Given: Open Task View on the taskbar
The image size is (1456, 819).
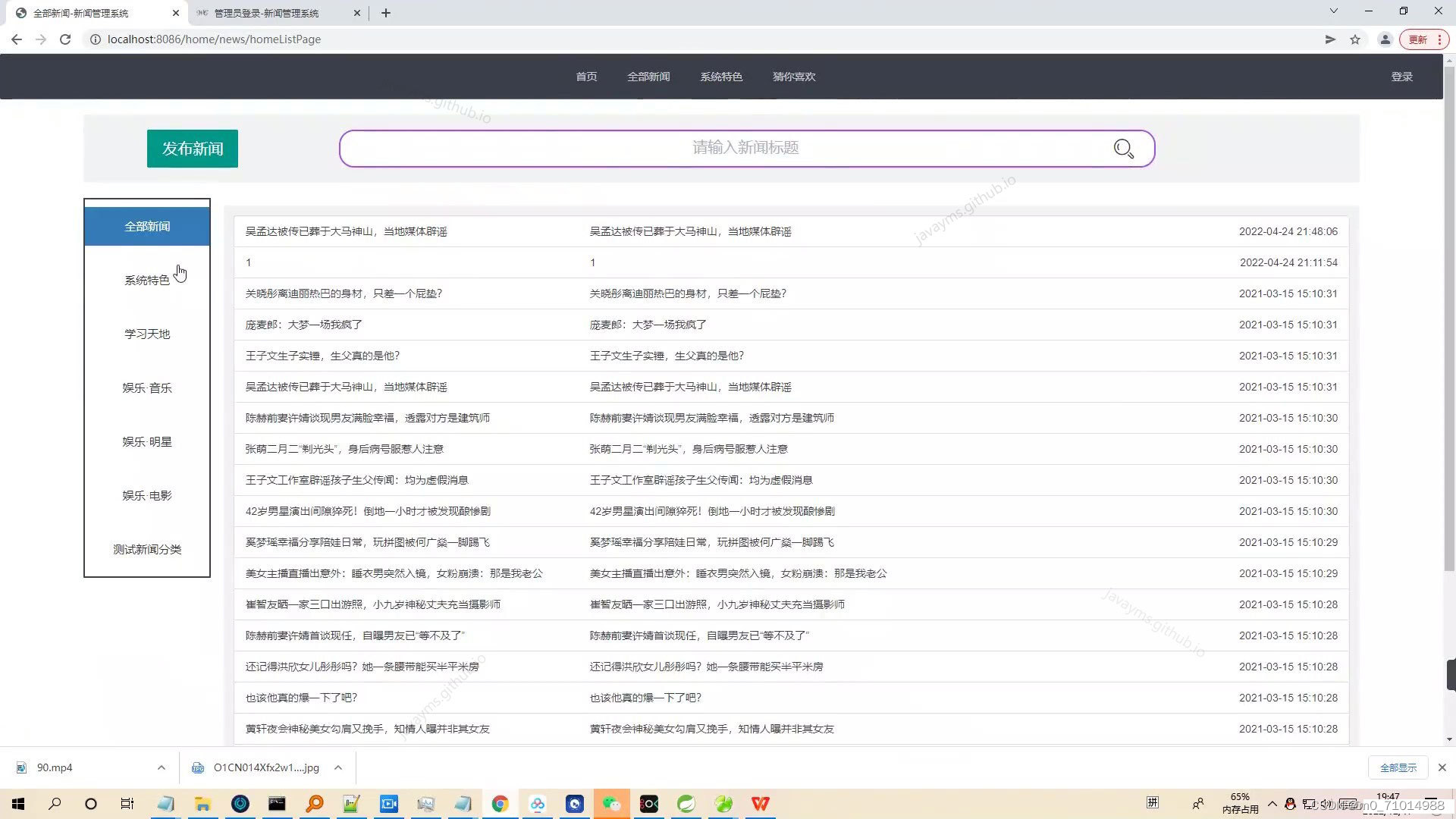Looking at the screenshot, I should click(127, 804).
